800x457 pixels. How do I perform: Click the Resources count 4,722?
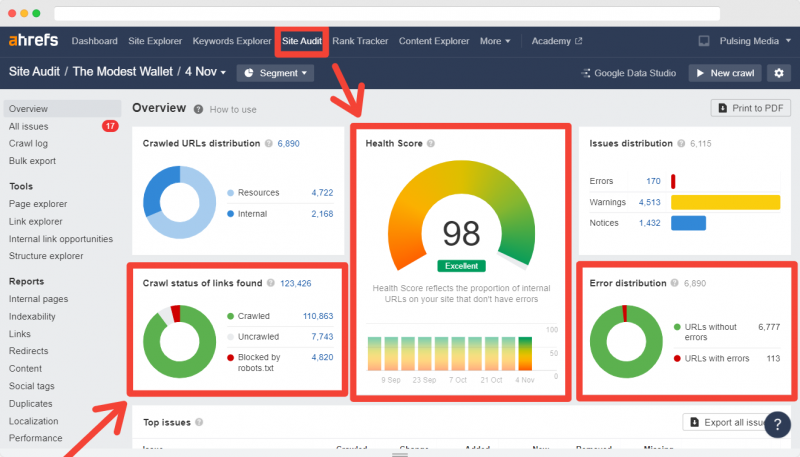[322, 193]
